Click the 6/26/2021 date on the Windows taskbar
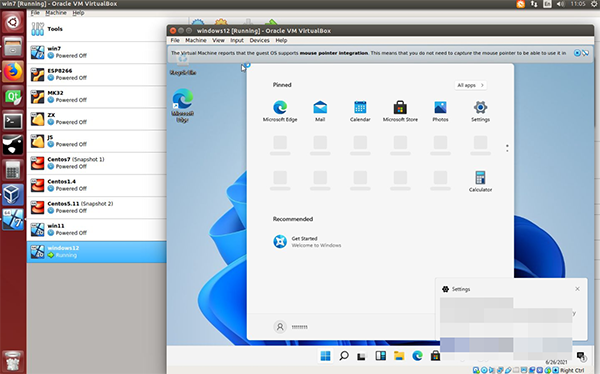Image resolution: width=600 pixels, height=374 pixels. point(556,362)
